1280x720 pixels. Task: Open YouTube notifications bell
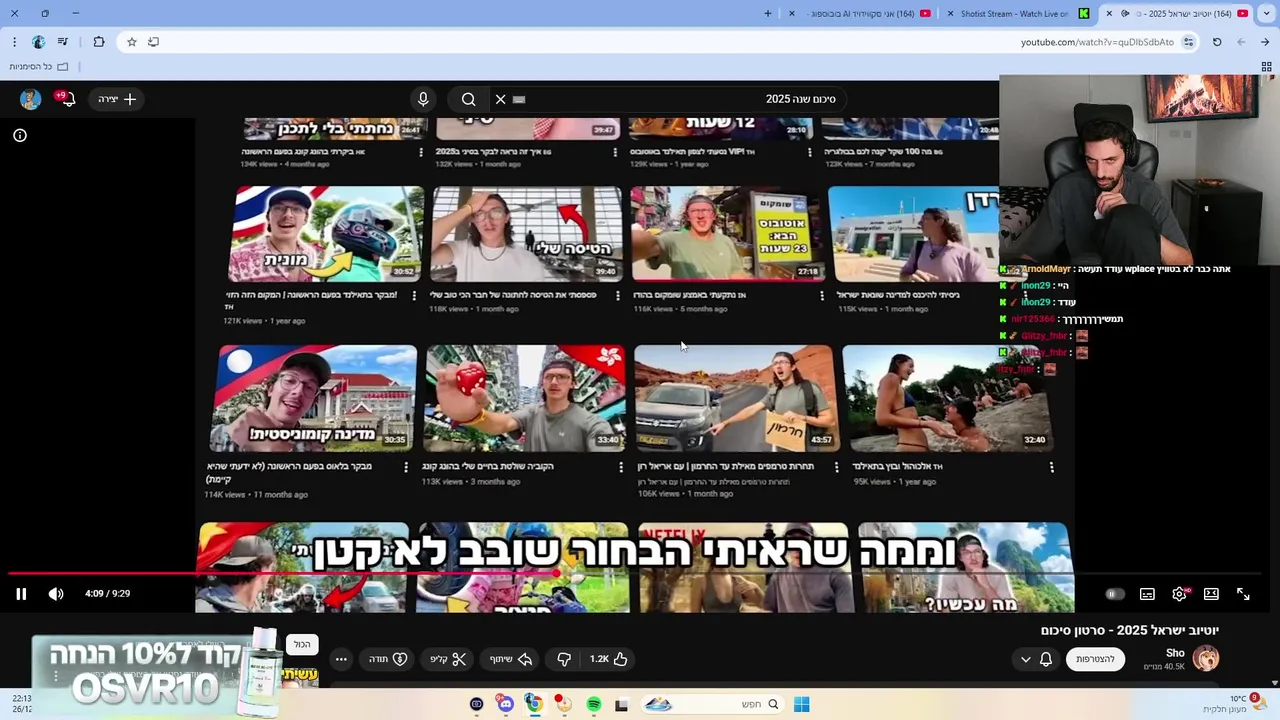[x=66, y=99]
